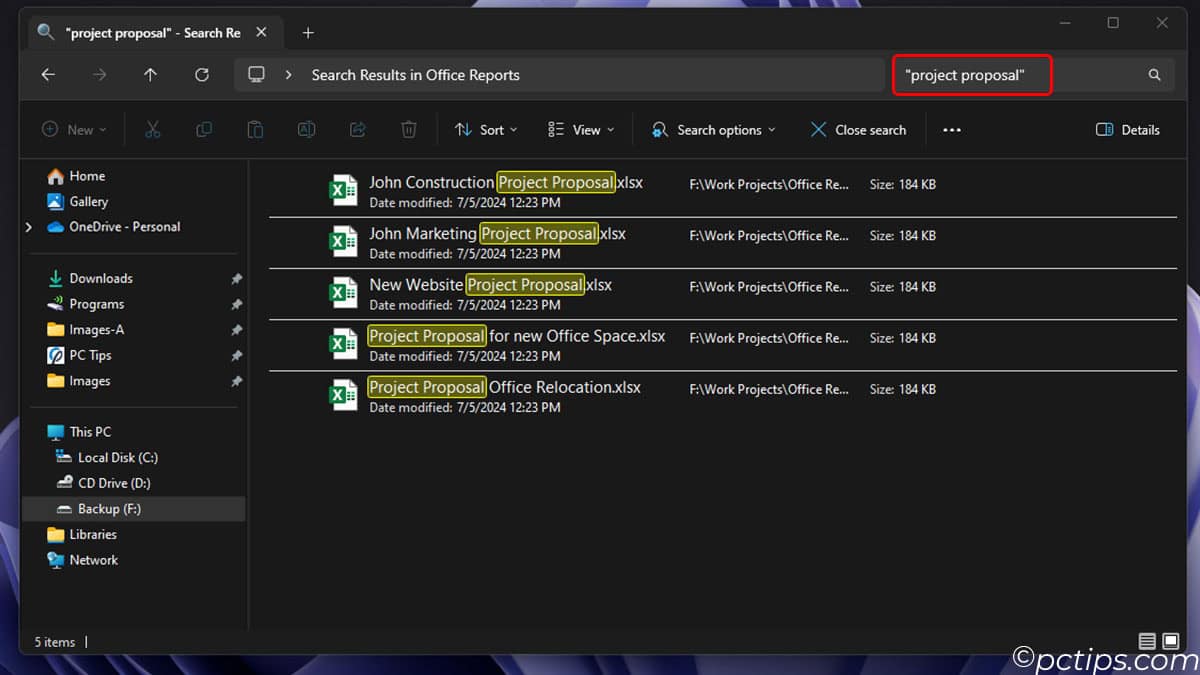Copy files using the copy icon

204,129
